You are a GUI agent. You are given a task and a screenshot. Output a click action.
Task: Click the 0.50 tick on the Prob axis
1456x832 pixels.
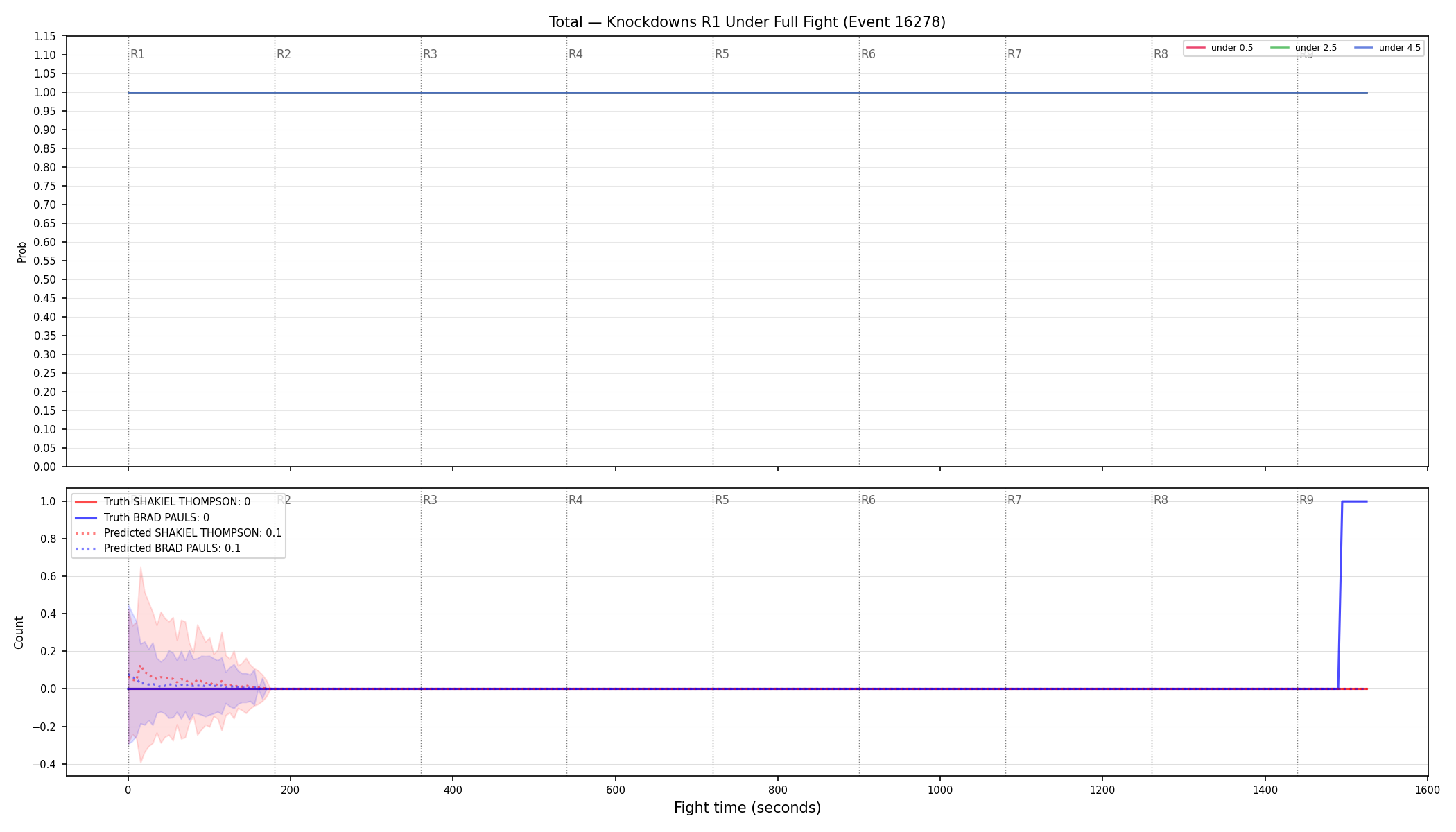click(45, 279)
